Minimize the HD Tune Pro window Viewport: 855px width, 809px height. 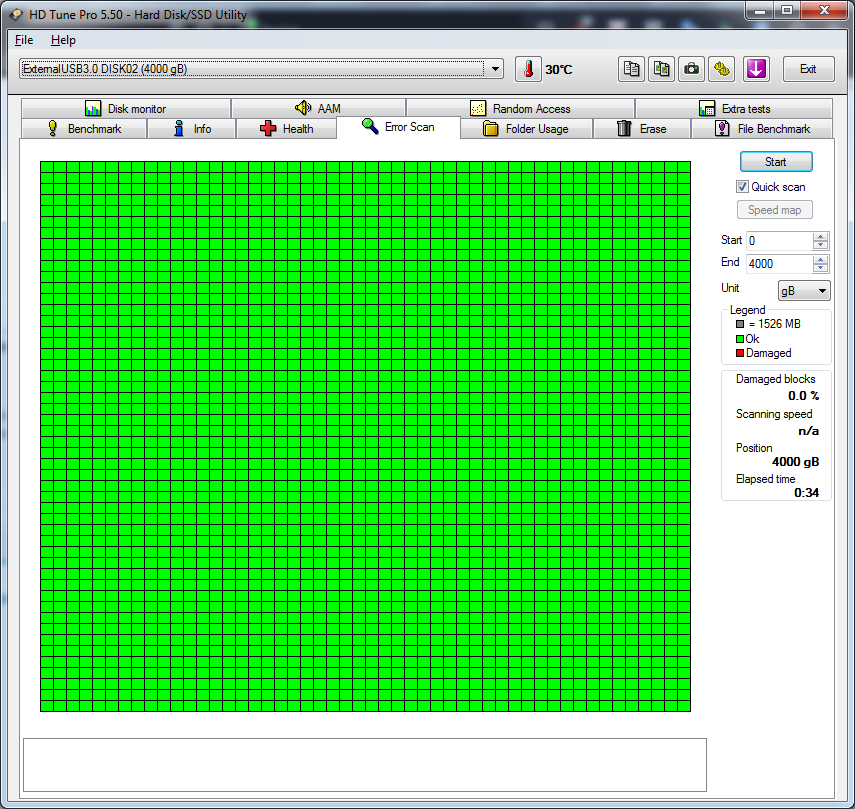point(760,10)
